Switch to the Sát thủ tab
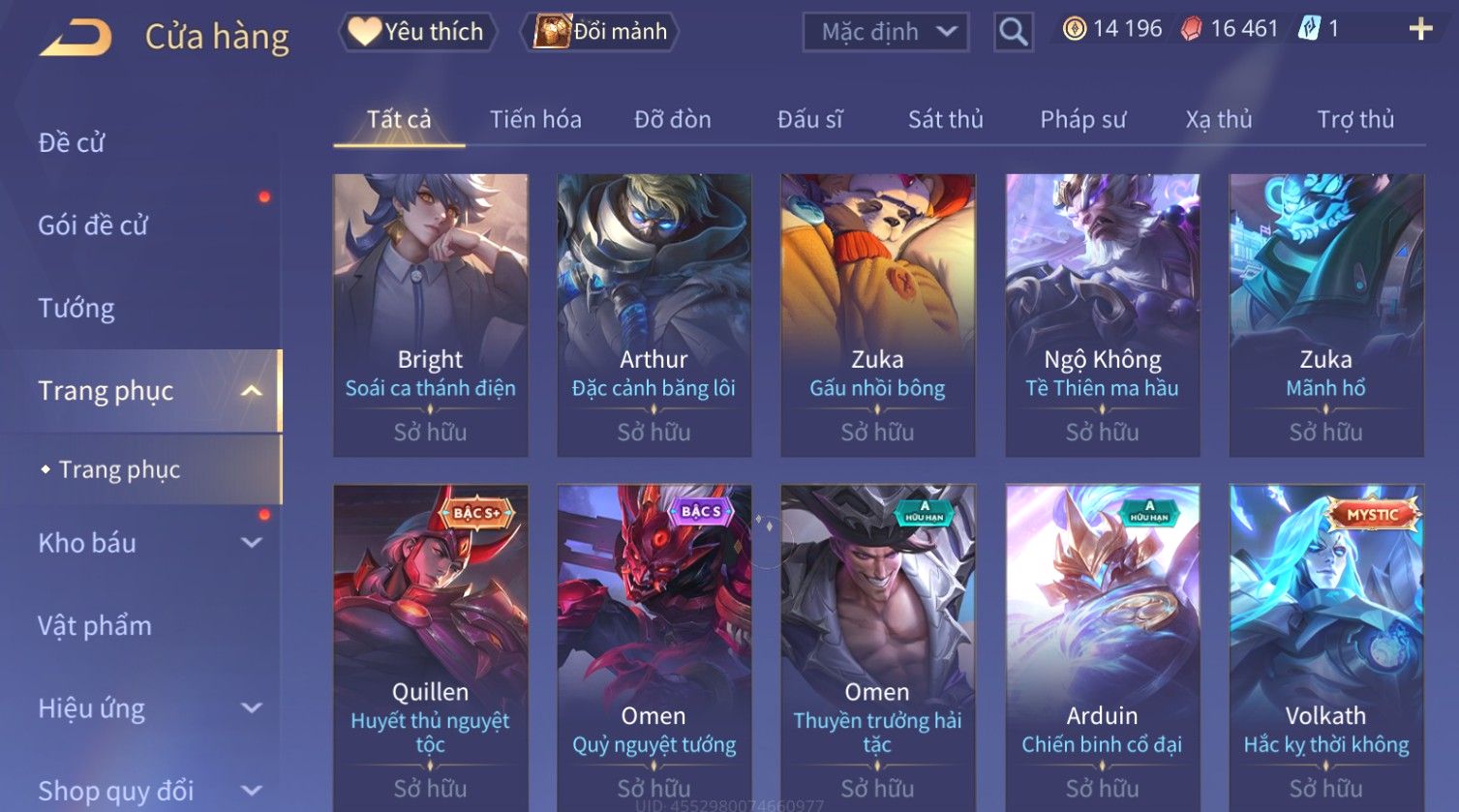Image resolution: width=1459 pixels, height=812 pixels. coord(945,119)
